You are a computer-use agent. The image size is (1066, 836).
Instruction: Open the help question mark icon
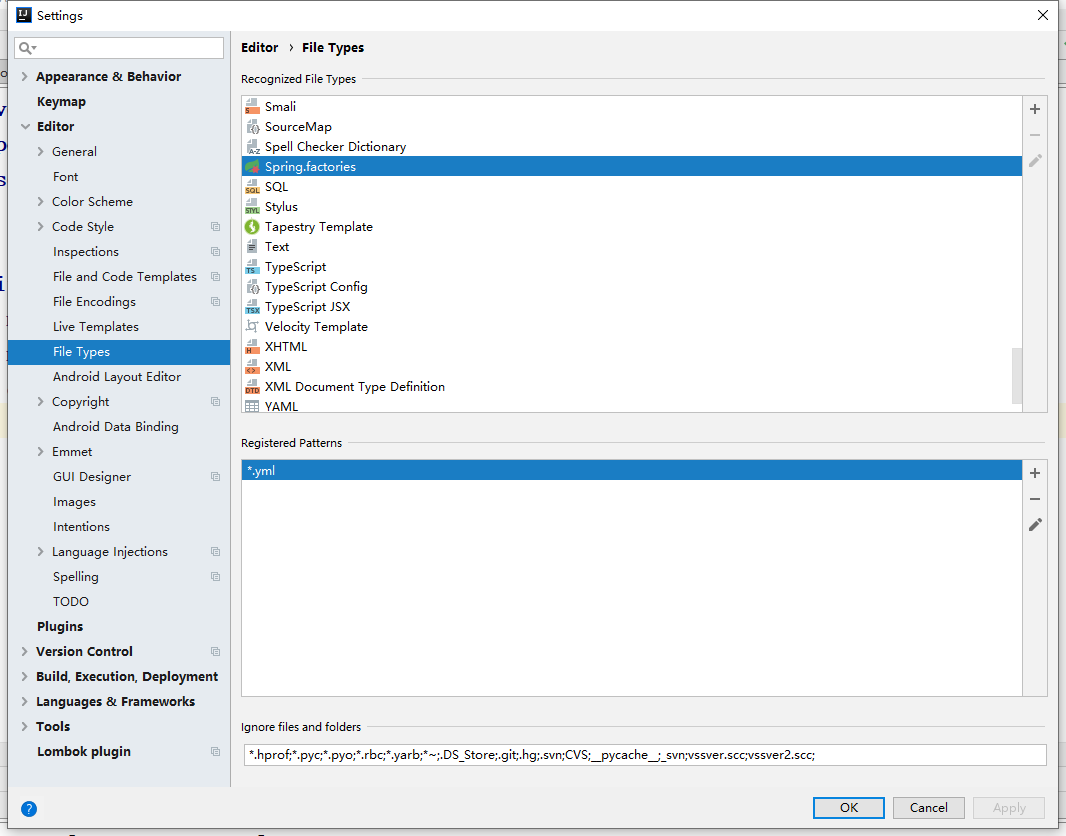coord(29,809)
